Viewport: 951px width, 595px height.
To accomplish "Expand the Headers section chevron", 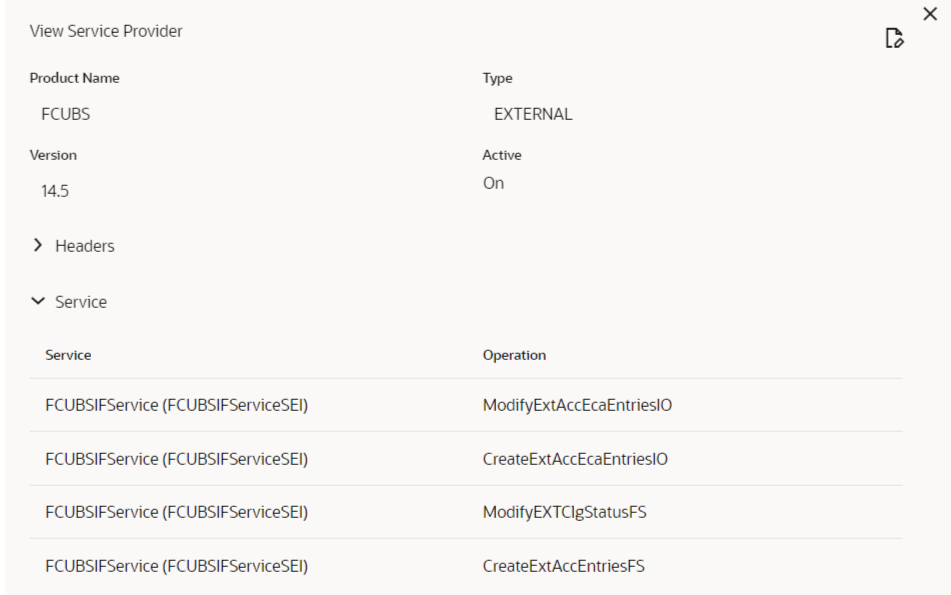I will pos(38,245).
